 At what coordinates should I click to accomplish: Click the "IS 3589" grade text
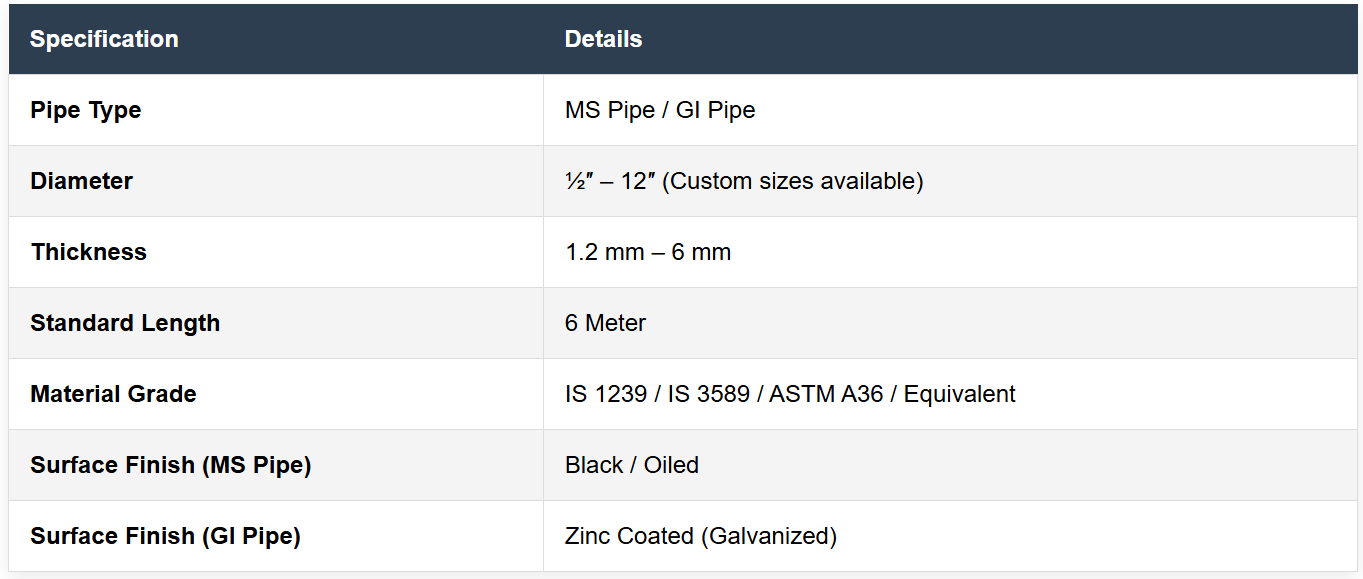pos(708,394)
